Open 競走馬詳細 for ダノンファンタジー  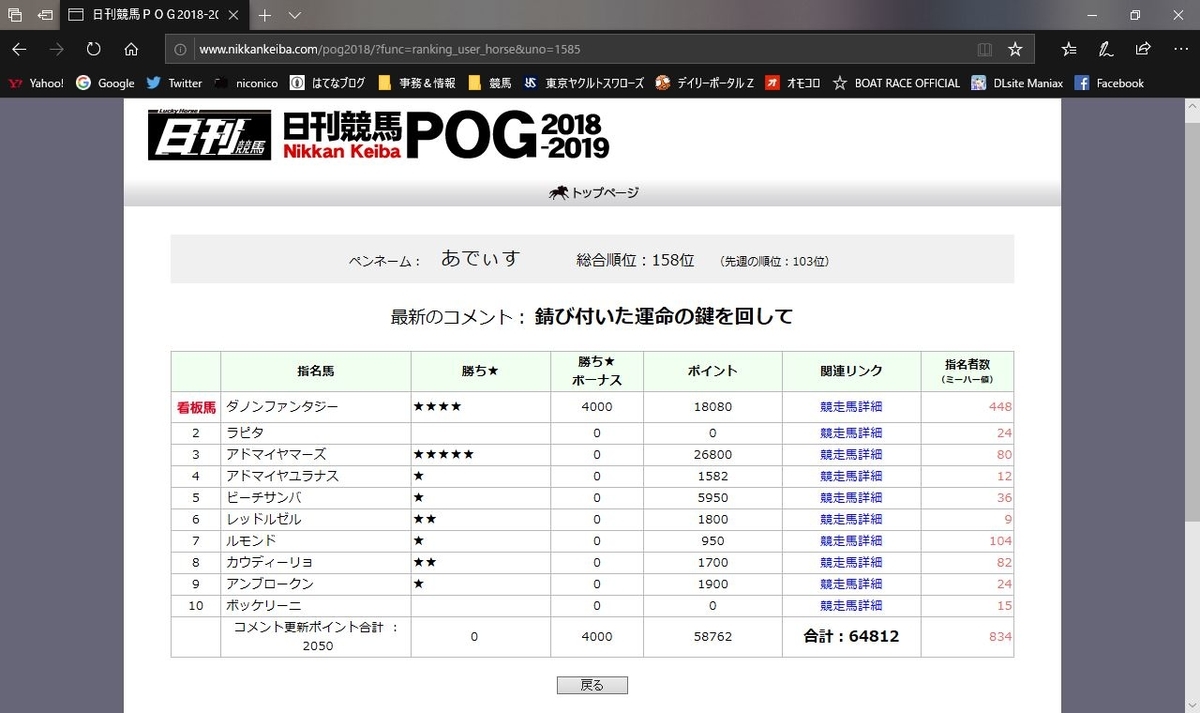coord(851,406)
